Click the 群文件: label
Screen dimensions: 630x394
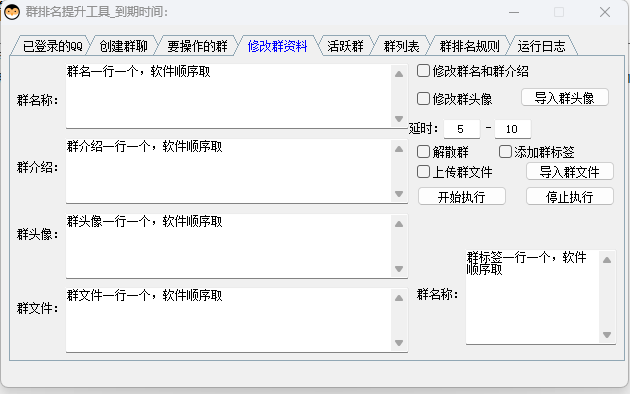(37, 308)
